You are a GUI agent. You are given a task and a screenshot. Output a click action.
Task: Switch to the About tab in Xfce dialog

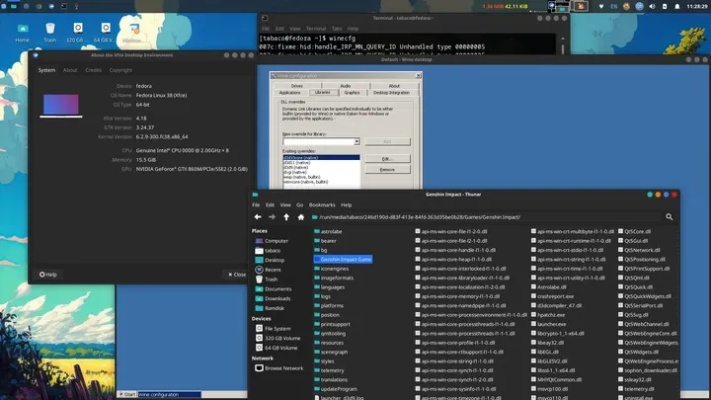point(70,70)
